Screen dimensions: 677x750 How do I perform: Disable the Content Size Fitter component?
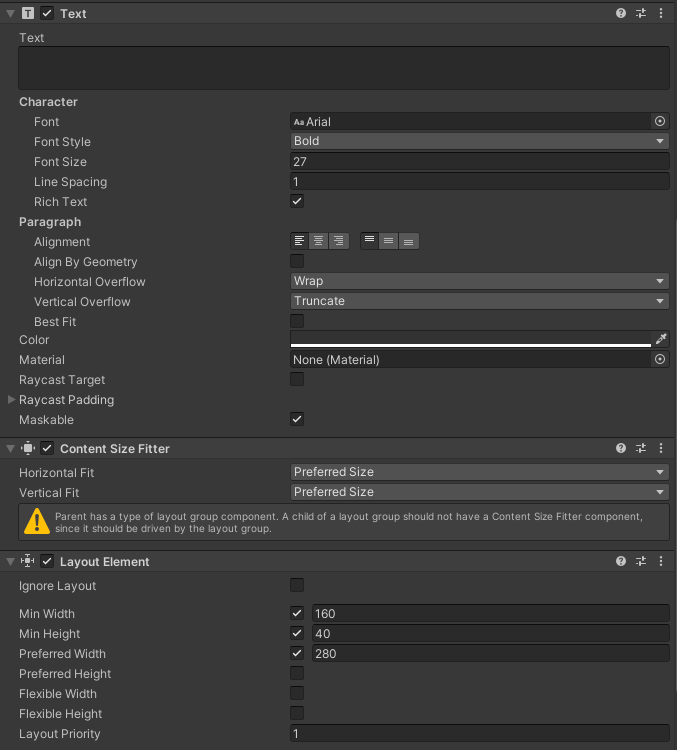47,448
